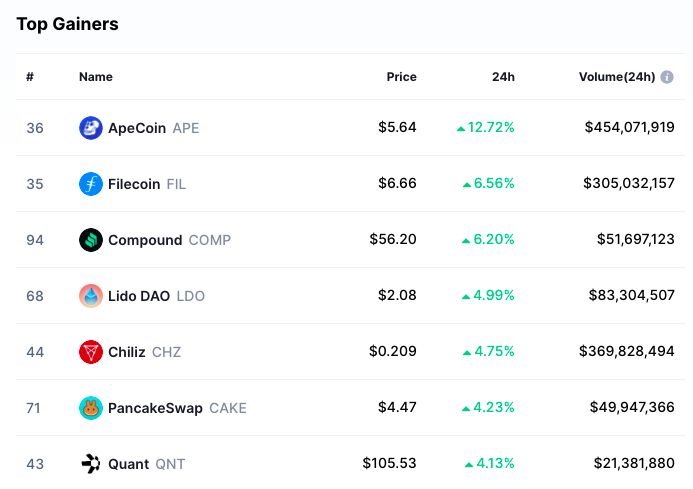This screenshot has width=693, height=489.
Task: Click ApeCoin's 12.72% gain value
Action: pyautogui.click(x=490, y=128)
